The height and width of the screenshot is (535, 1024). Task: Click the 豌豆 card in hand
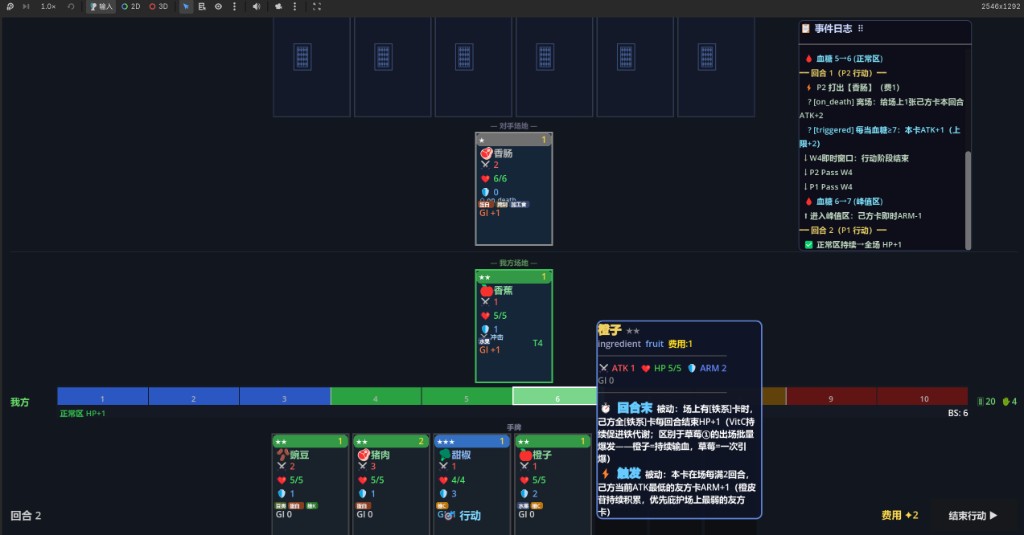pyautogui.click(x=310, y=485)
